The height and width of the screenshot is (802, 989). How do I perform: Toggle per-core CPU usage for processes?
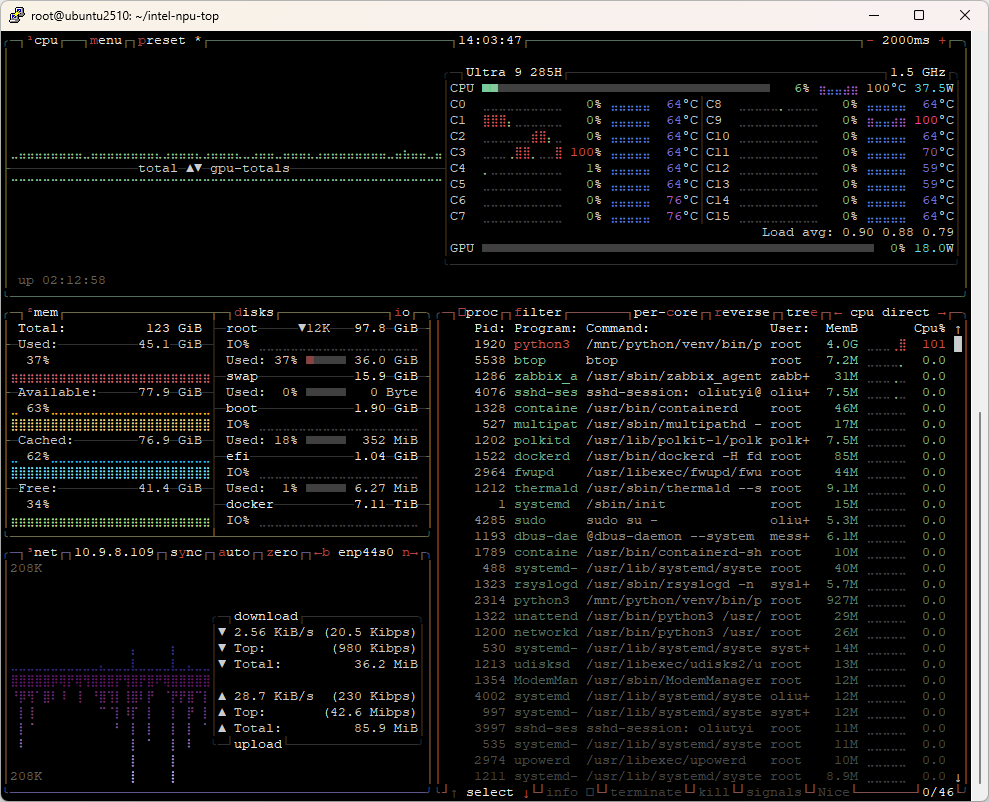pos(665,313)
